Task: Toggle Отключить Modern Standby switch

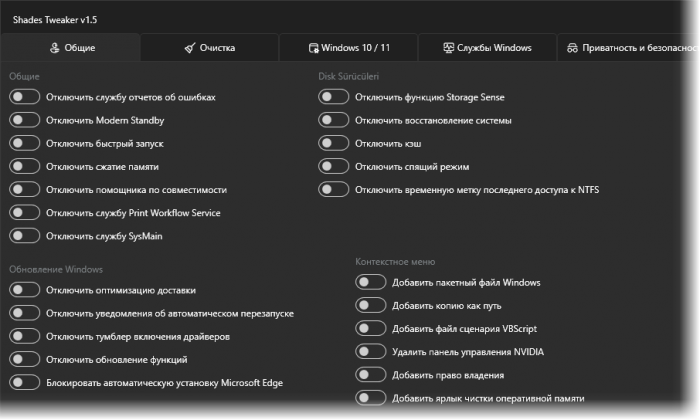Action: click(24, 120)
